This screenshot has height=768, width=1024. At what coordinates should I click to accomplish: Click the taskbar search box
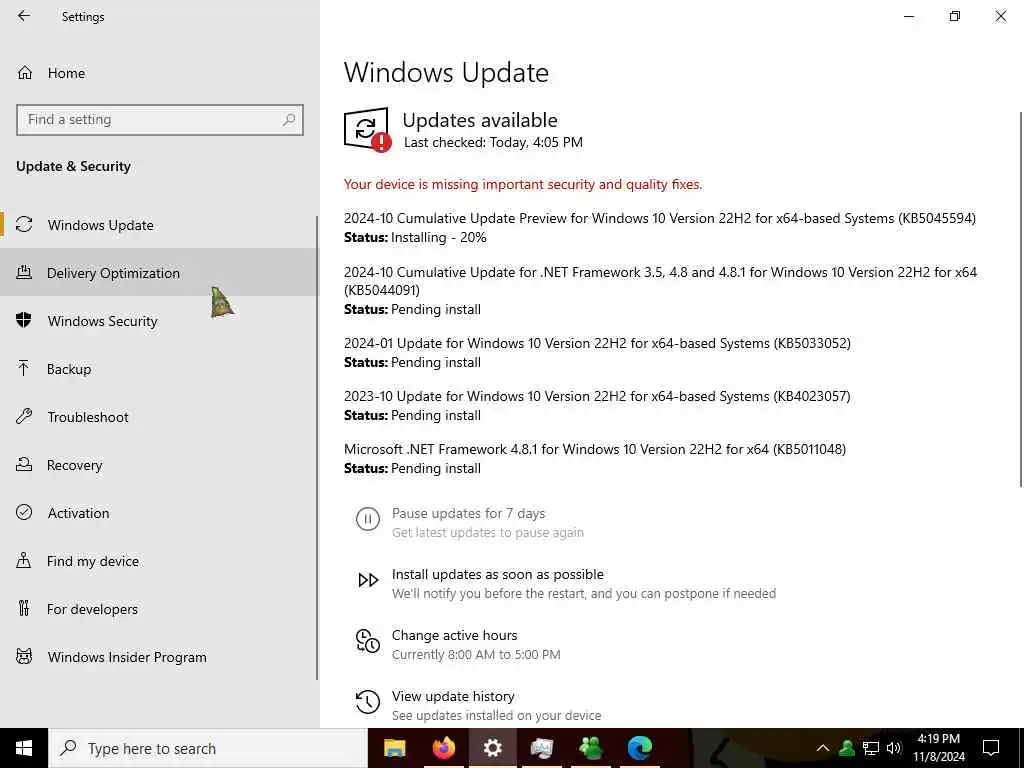tap(208, 748)
